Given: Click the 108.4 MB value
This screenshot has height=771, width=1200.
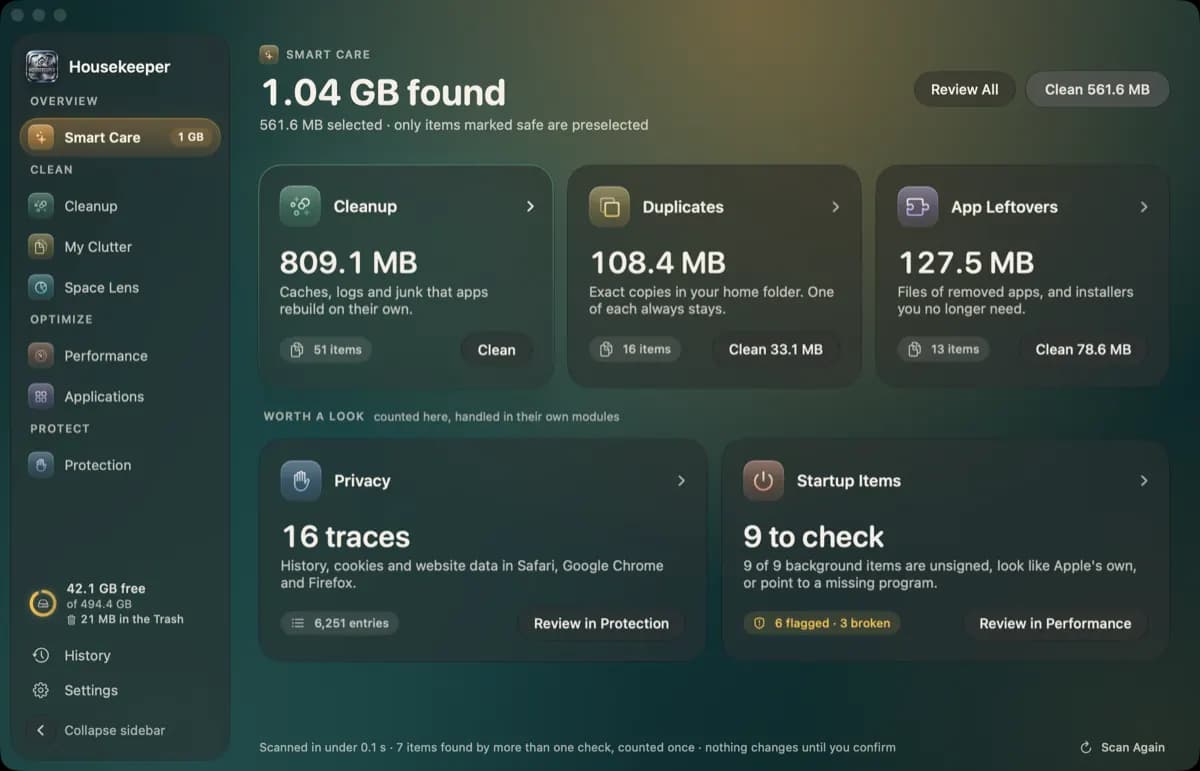Looking at the screenshot, I should tap(658, 262).
